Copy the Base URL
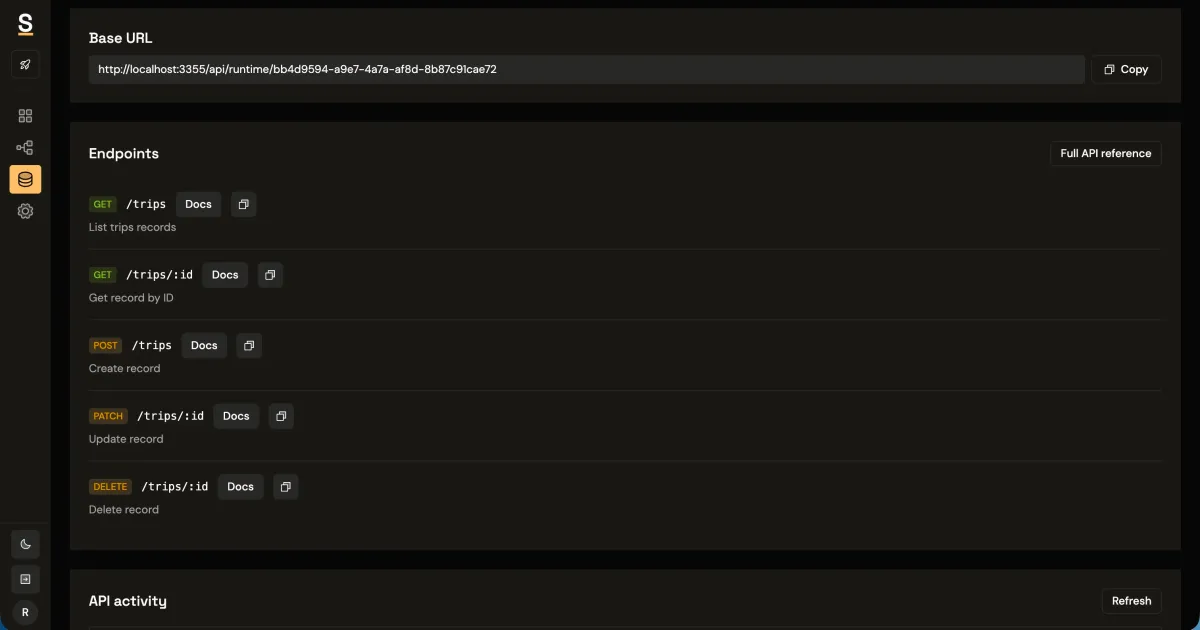This screenshot has height=630, width=1200. (x=1126, y=69)
